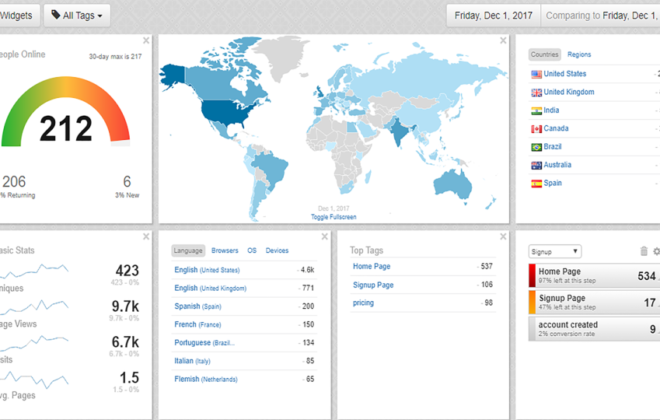The height and width of the screenshot is (420, 660).
Task: Click the India flag icon
Action: coord(536,111)
